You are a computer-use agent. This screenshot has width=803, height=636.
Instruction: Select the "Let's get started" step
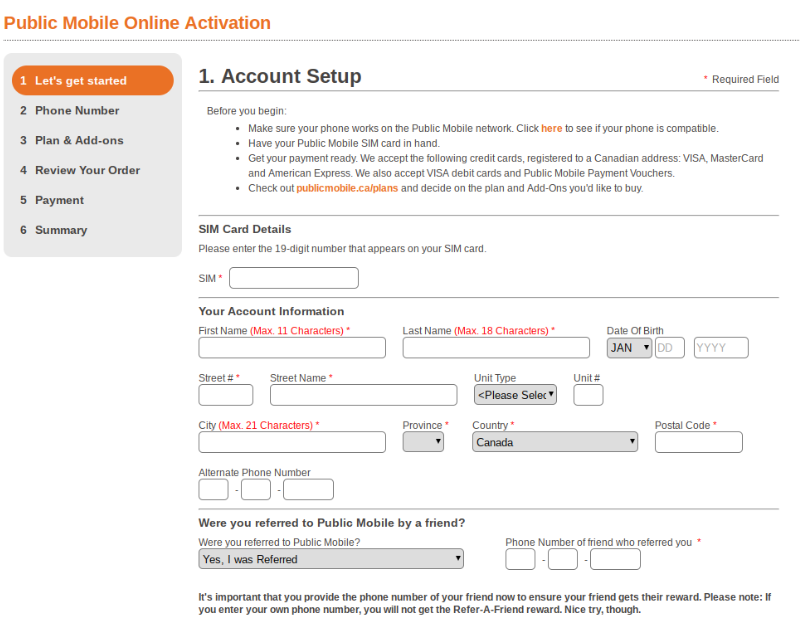(93, 80)
